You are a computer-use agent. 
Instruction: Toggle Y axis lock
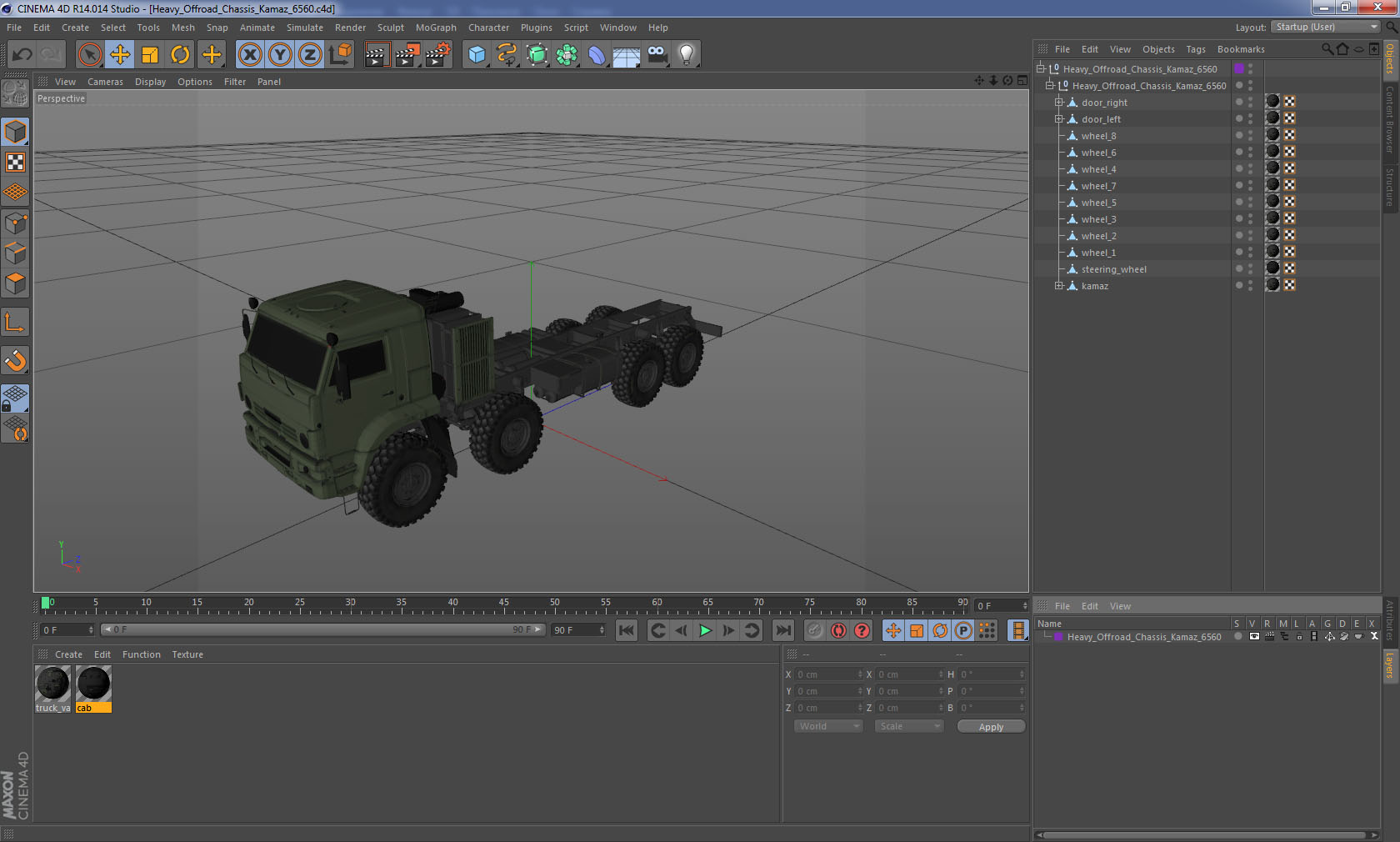point(280,55)
